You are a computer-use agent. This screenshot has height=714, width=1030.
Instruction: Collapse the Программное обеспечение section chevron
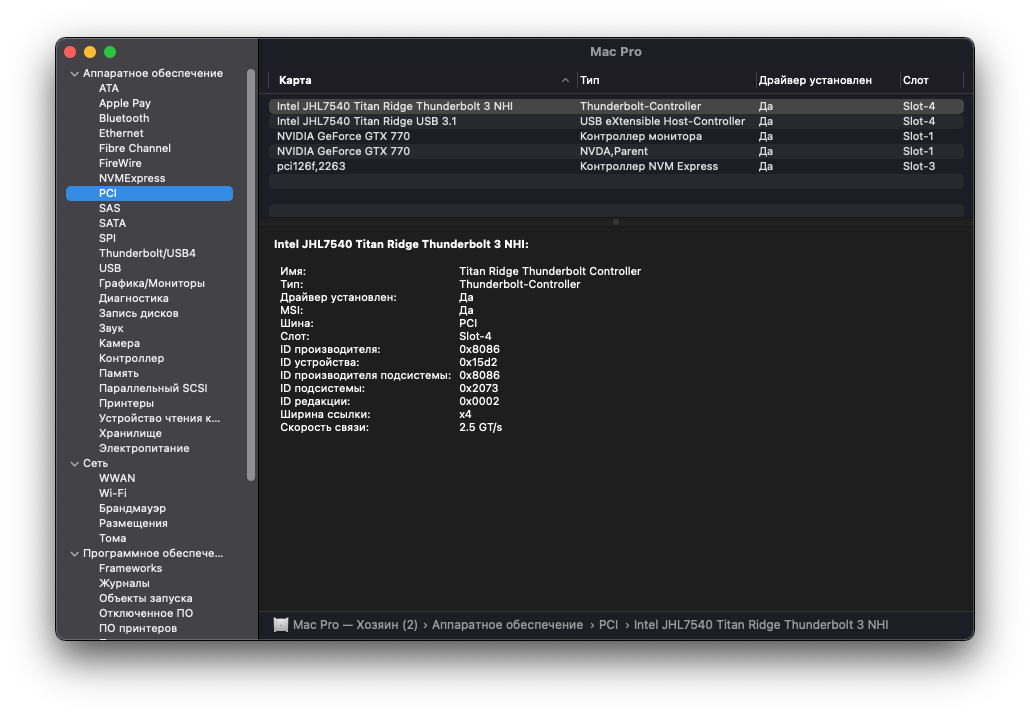point(74,554)
